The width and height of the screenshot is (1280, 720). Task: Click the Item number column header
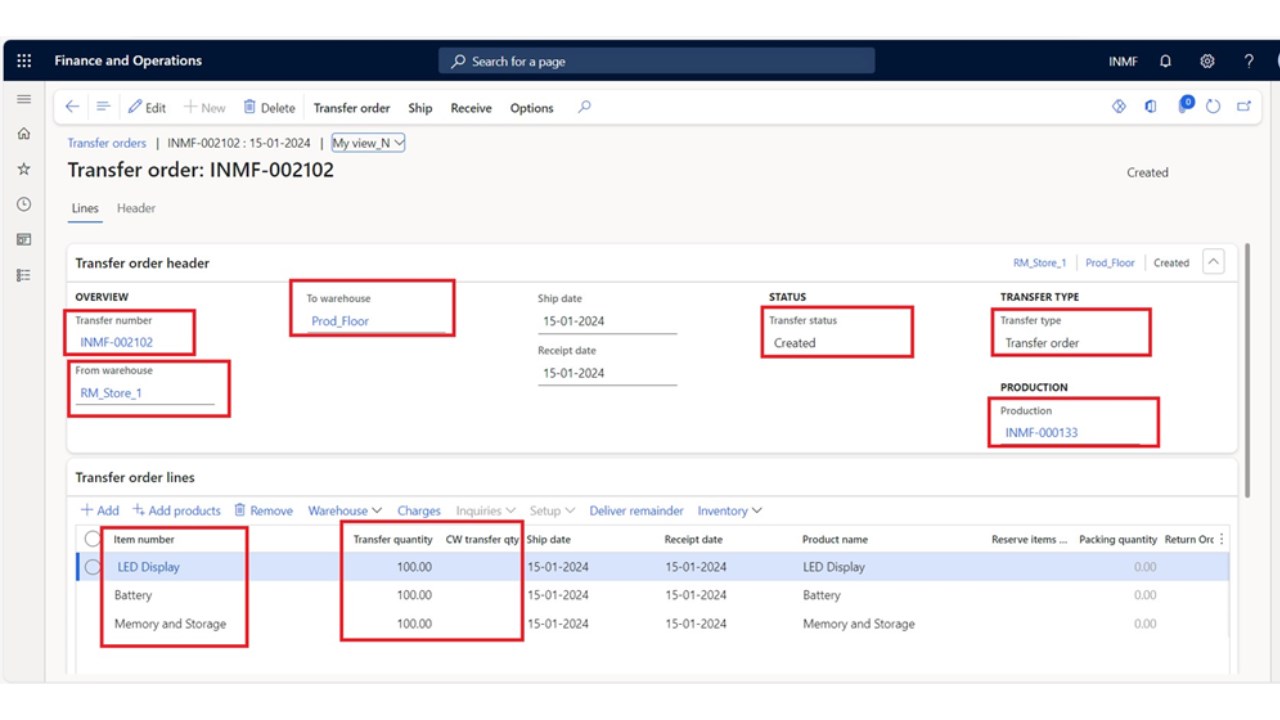pos(144,539)
